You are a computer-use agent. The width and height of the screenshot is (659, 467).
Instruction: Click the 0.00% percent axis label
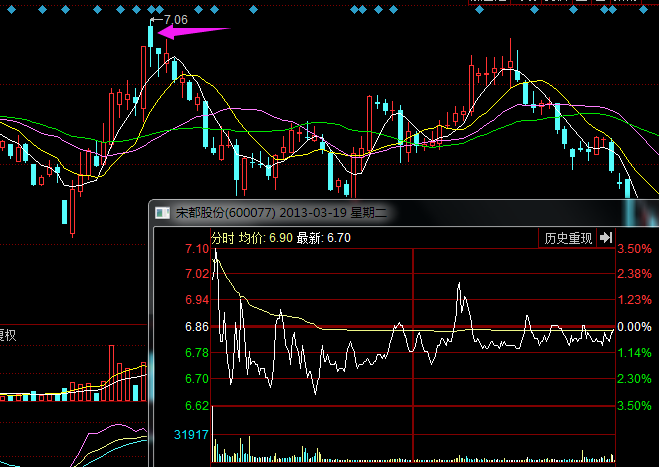(x=634, y=327)
